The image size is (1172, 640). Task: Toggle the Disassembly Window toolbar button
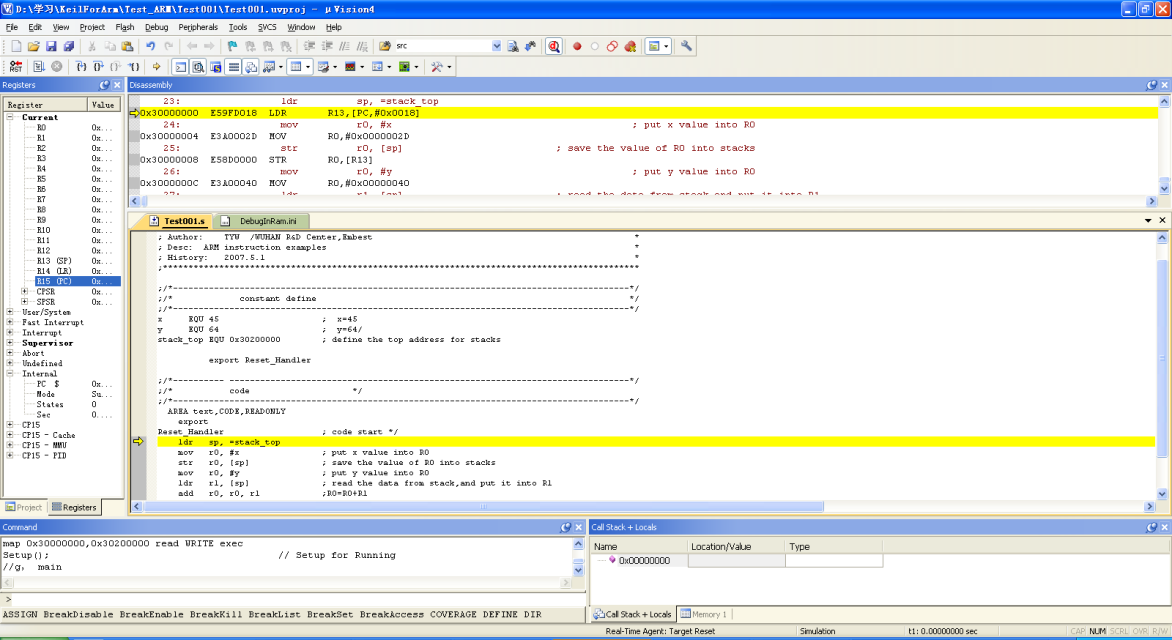pos(198,67)
